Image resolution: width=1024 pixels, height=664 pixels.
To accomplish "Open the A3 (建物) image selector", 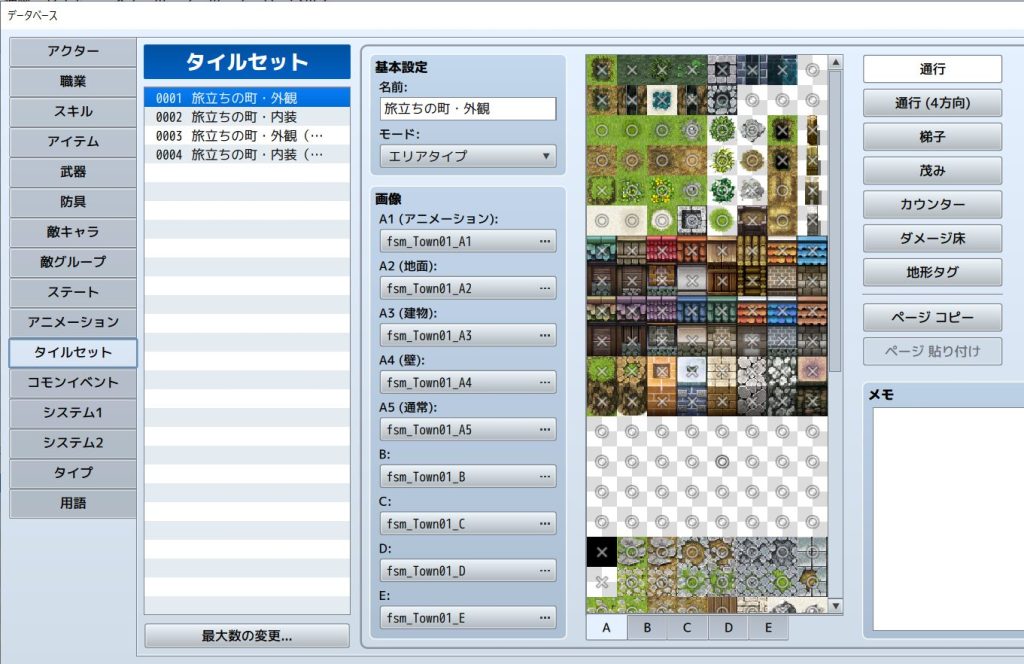I will tap(544, 335).
